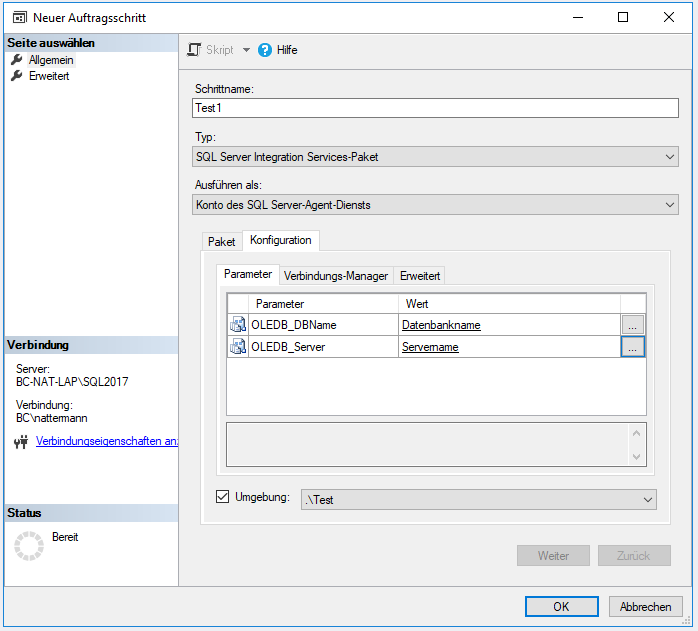Open the Typ dropdown list

669,157
